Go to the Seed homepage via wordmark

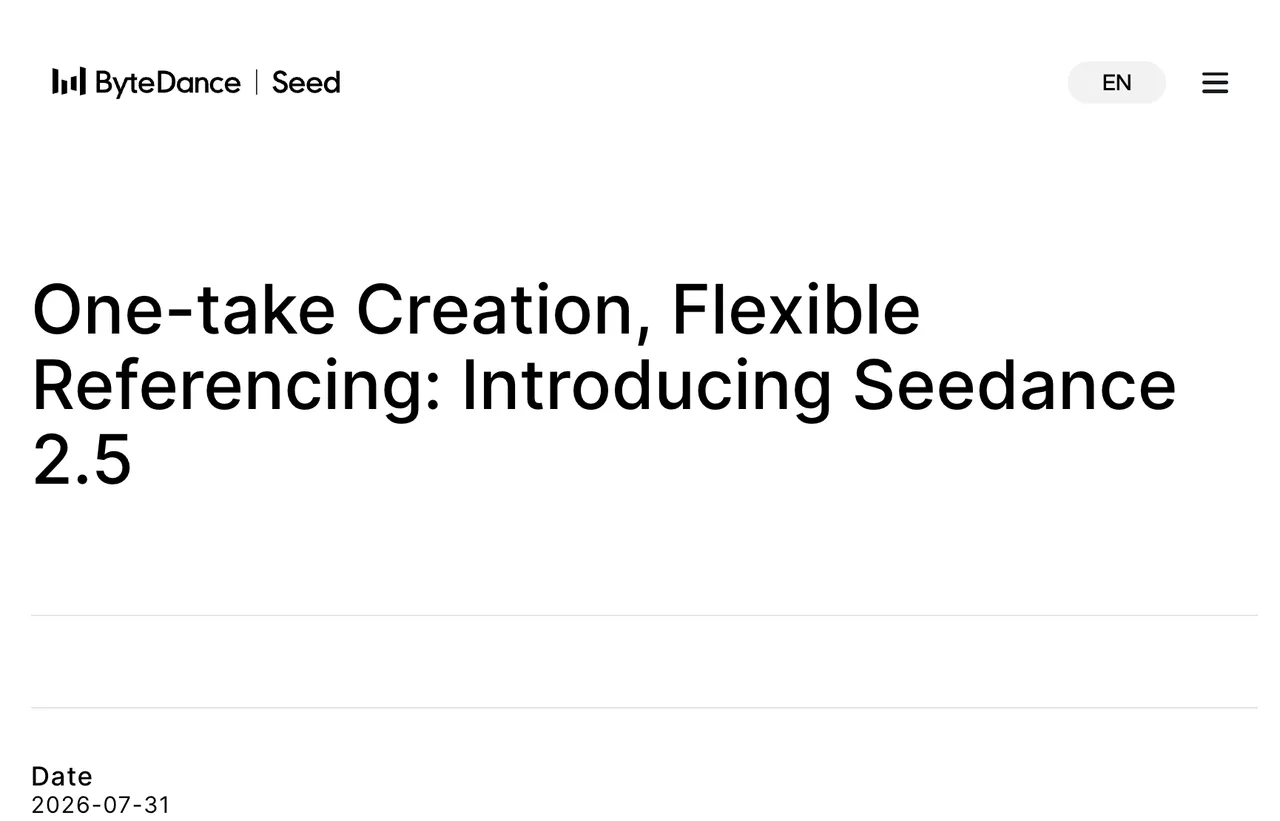(306, 83)
